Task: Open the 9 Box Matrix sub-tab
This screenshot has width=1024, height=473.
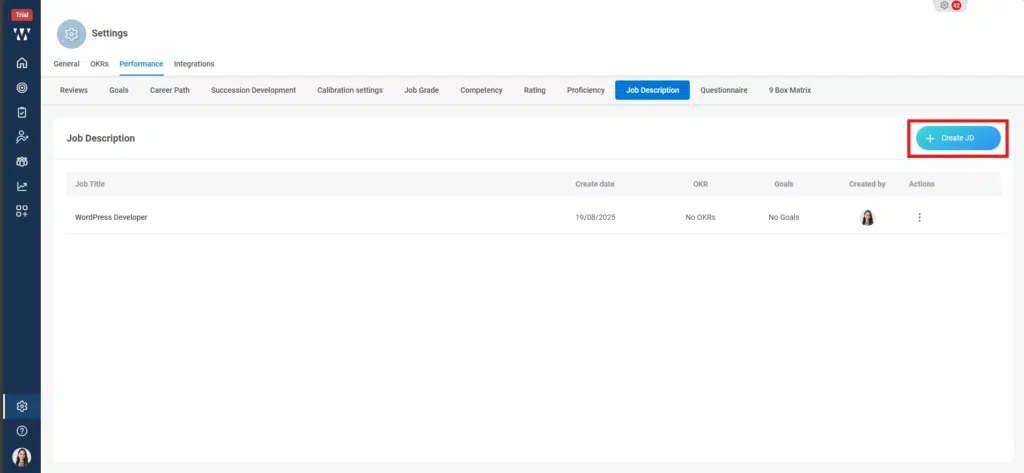Action: click(x=790, y=90)
